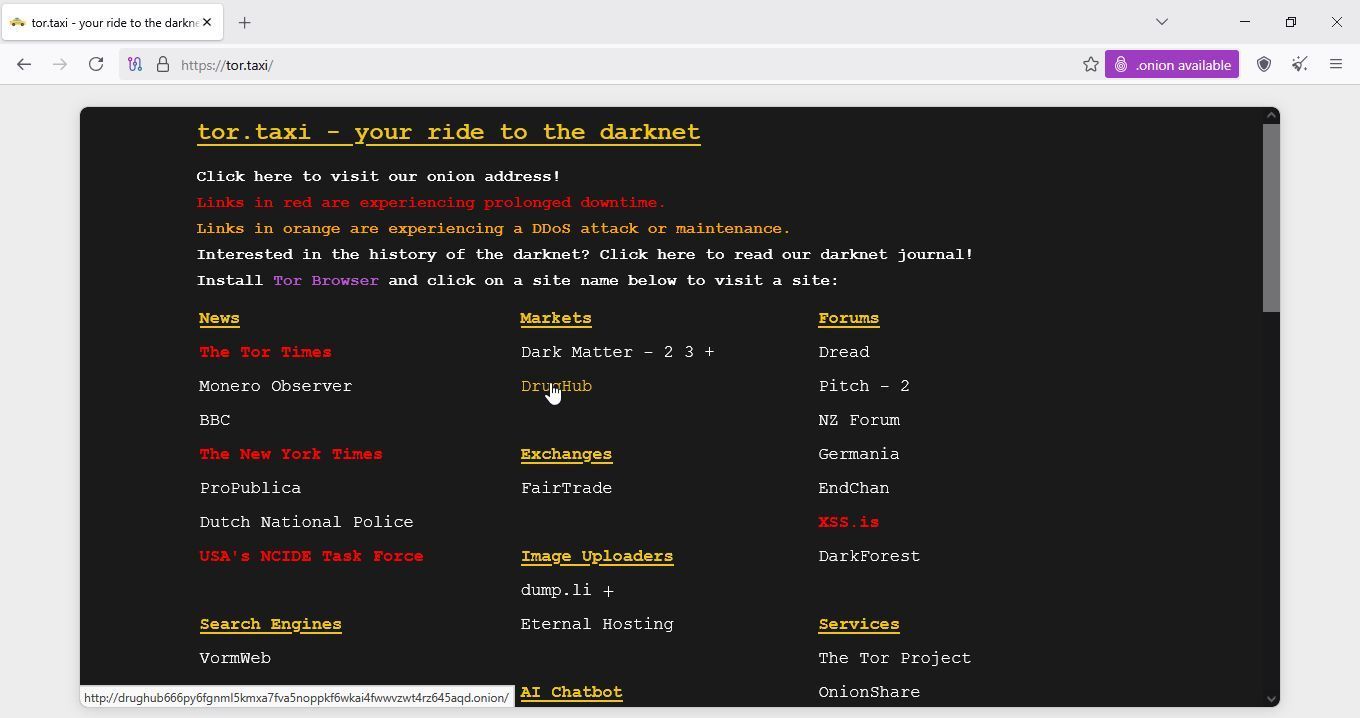Click here to visit our onion address
The width and height of the screenshot is (1360, 718).
pos(378,176)
